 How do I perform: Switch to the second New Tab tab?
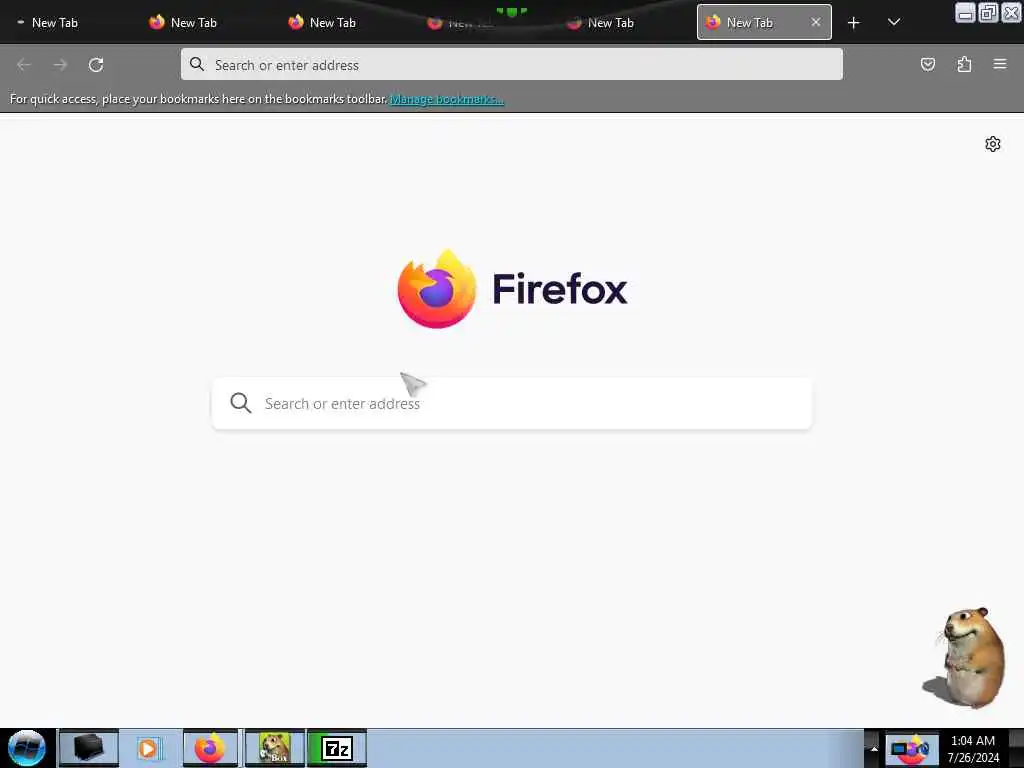(208, 23)
